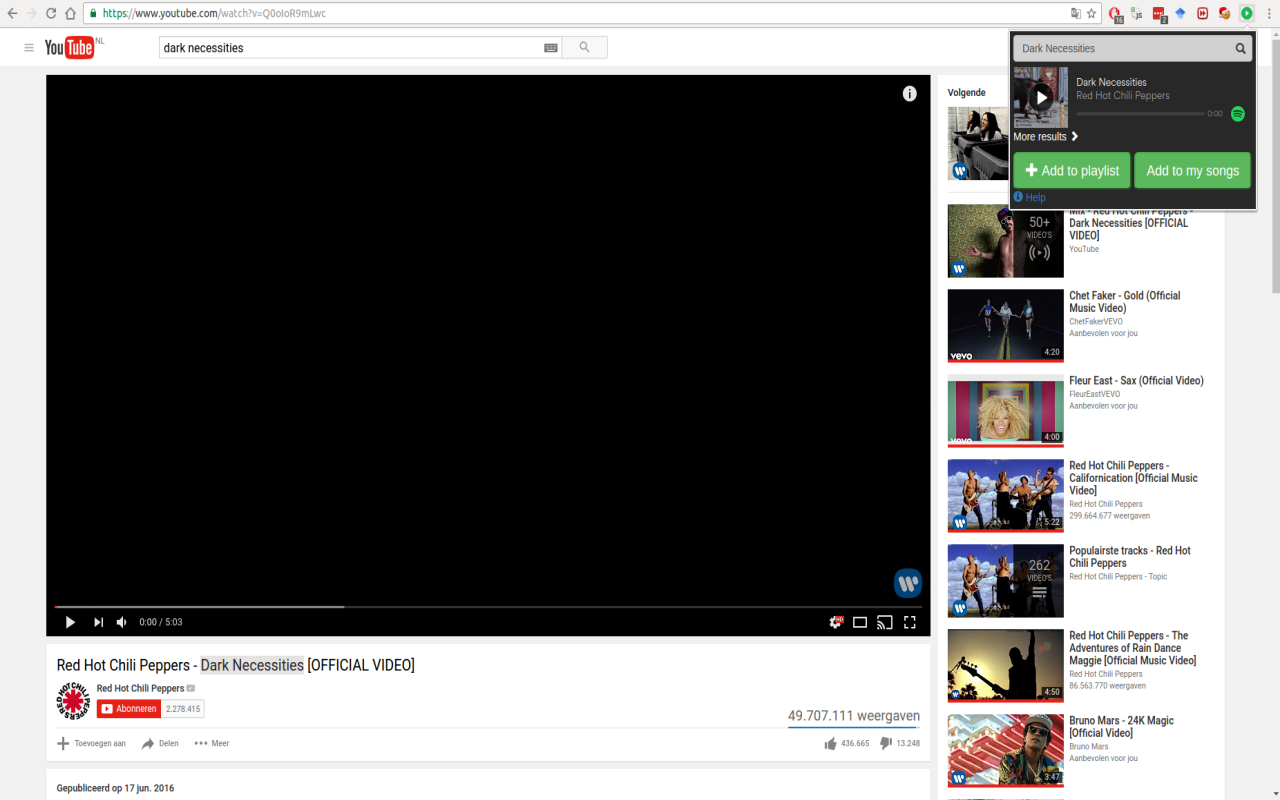Click Add to my songs button
The image size is (1280, 800).
point(1192,170)
